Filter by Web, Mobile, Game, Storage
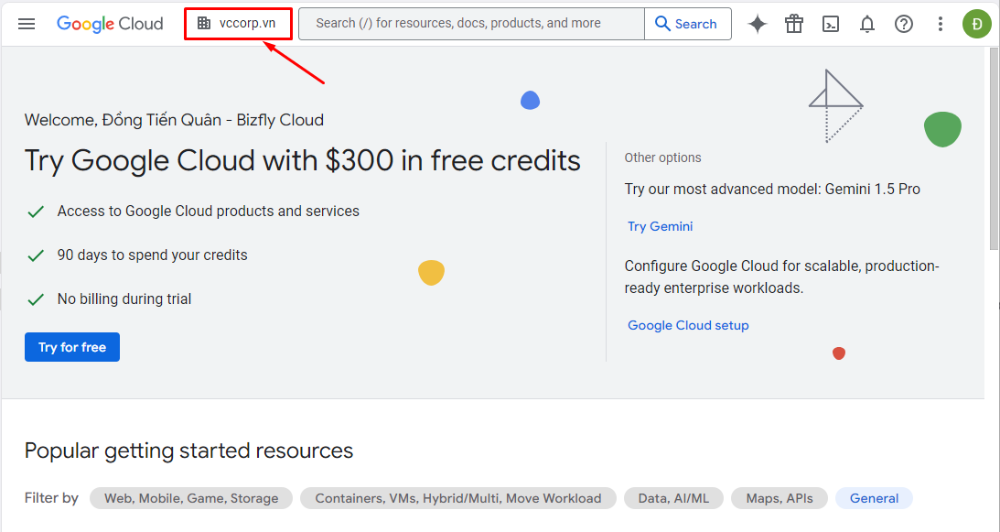 click(x=191, y=498)
